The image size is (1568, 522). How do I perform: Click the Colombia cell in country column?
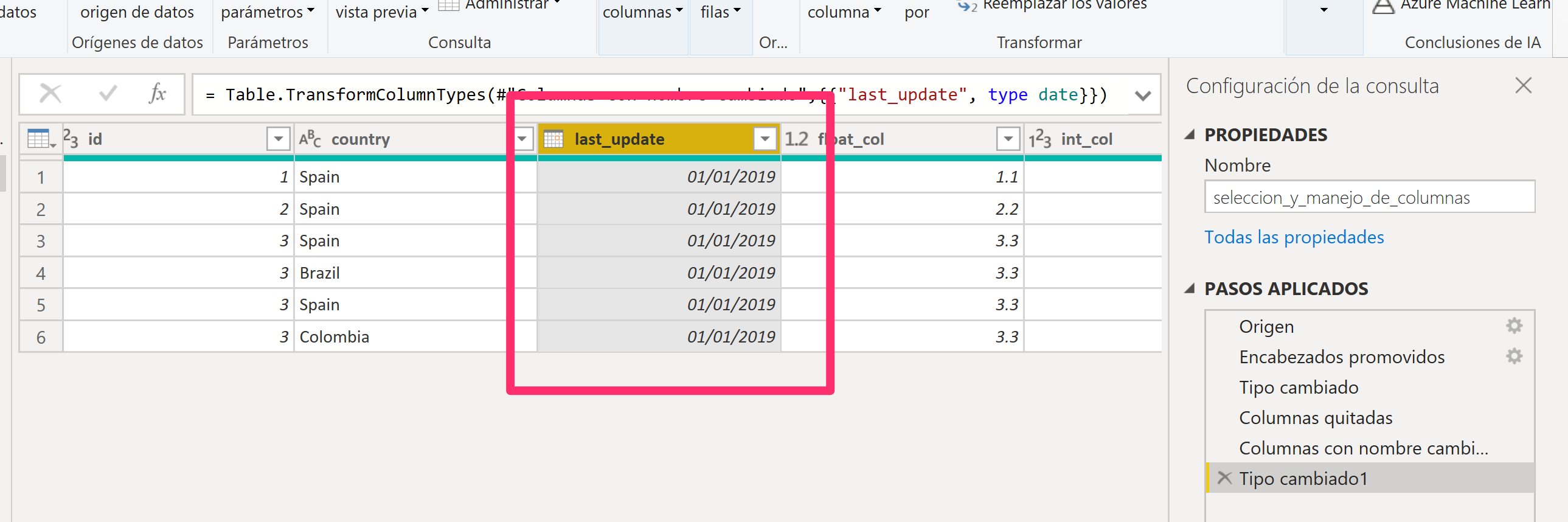[x=415, y=337]
